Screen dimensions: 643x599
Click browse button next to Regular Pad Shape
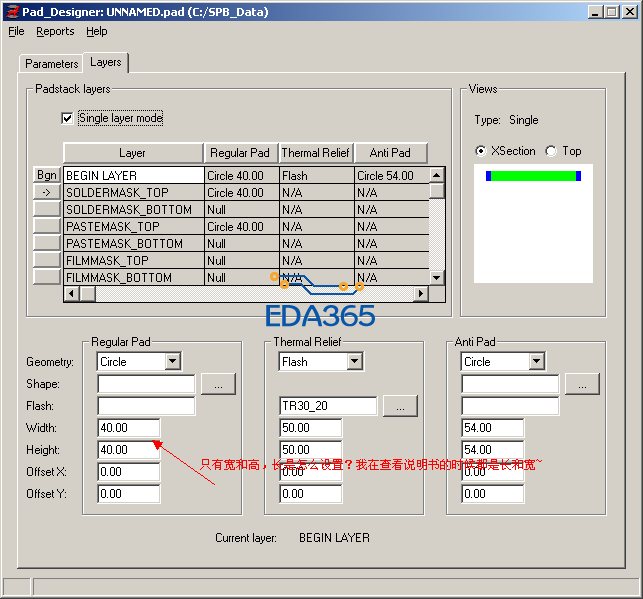217,383
